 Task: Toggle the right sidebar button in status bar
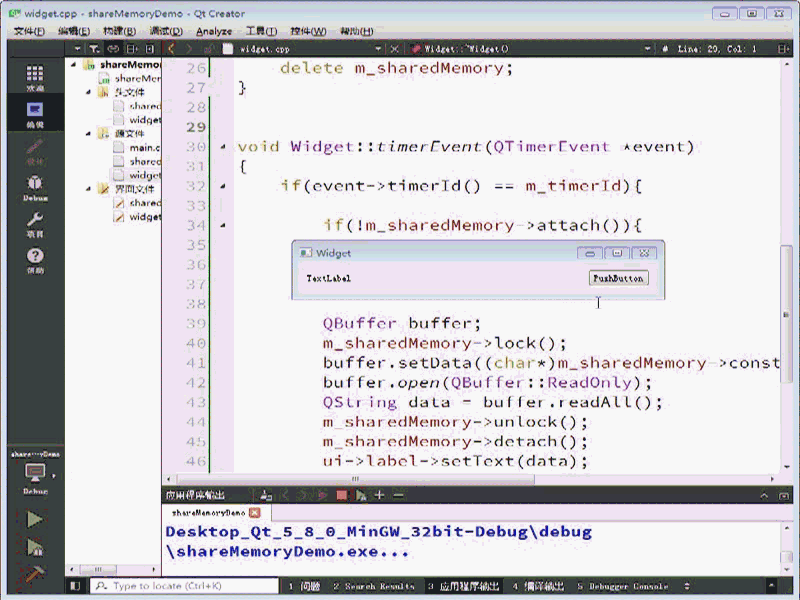click(x=771, y=586)
